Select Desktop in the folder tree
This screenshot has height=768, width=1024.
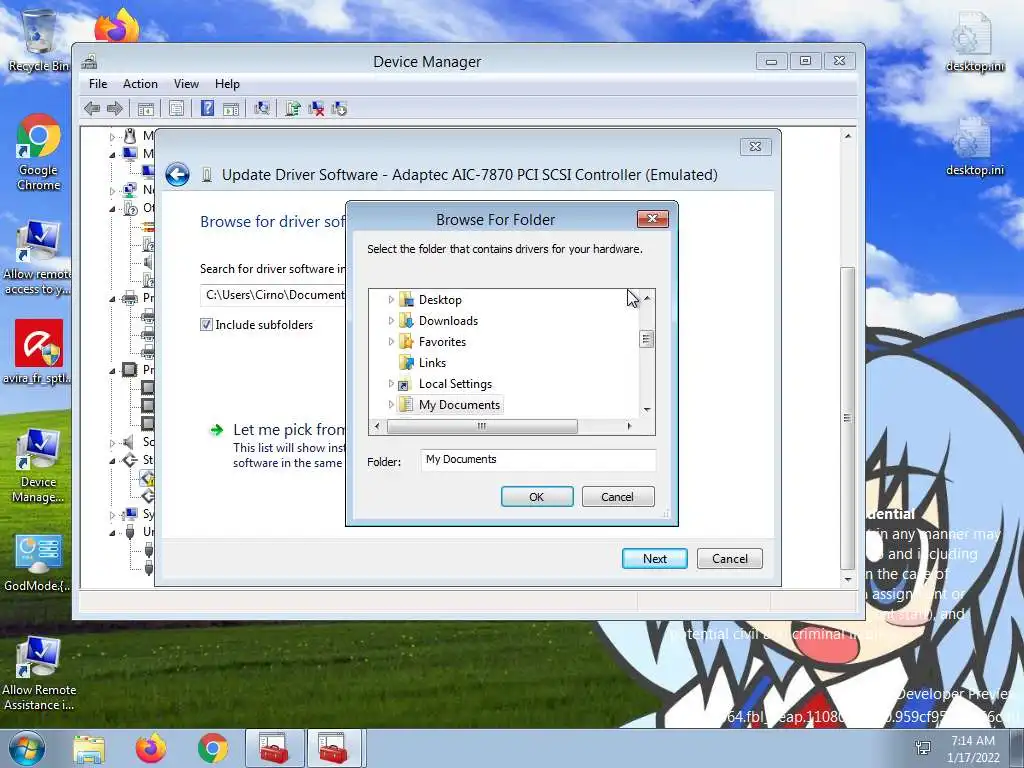(x=440, y=300)
